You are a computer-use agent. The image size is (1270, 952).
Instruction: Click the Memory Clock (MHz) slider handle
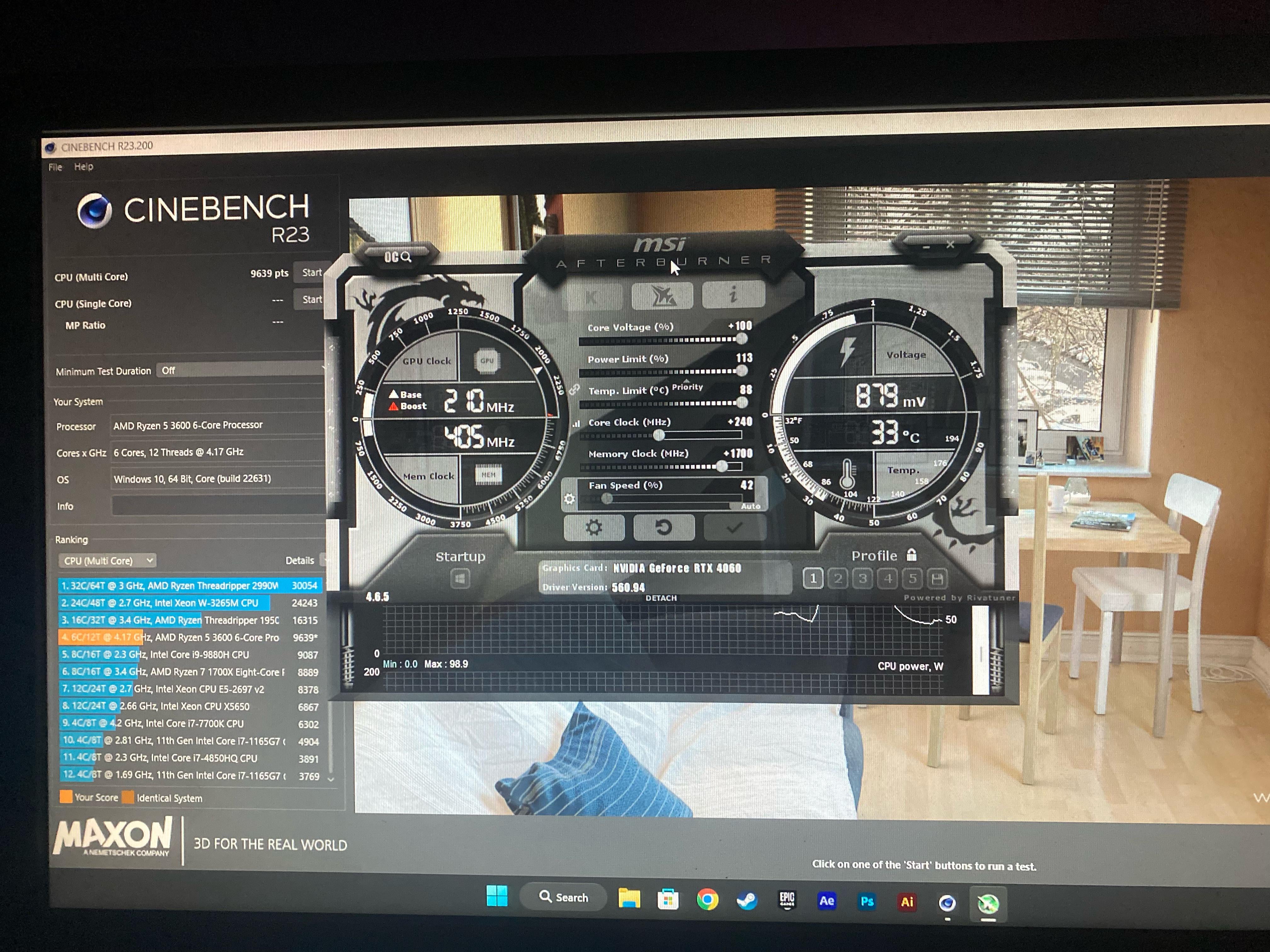722,467
